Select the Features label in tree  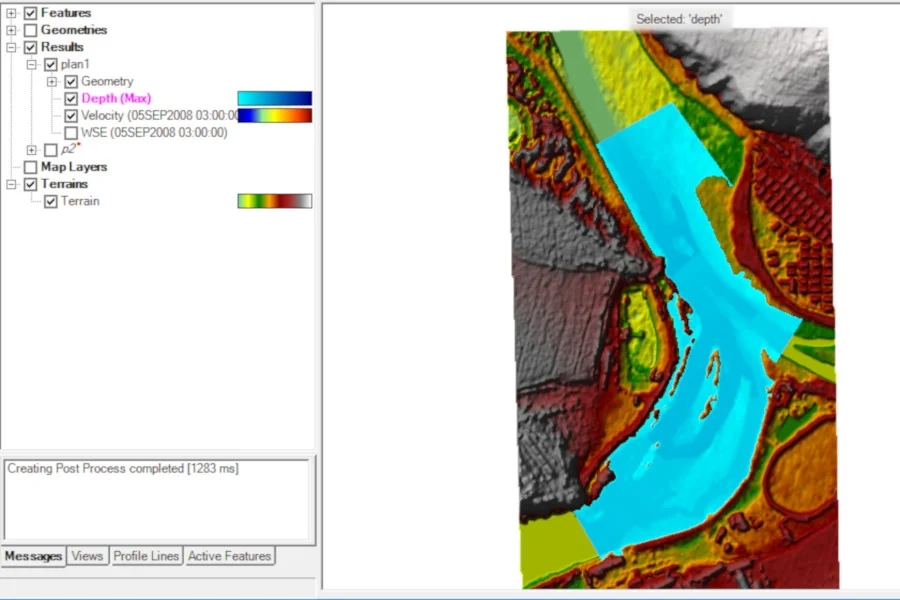[66, 13]
